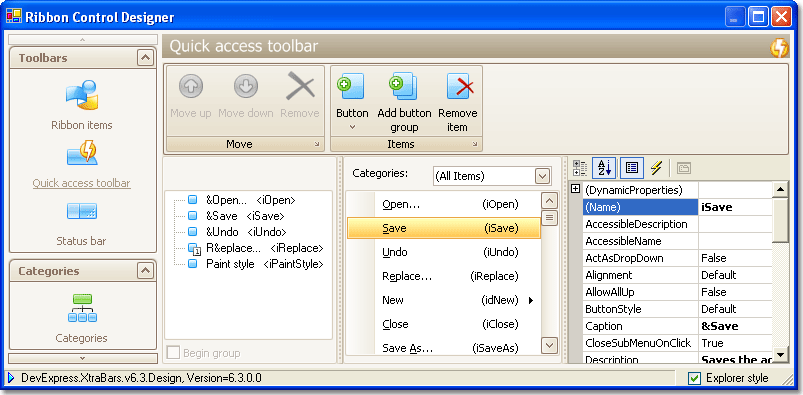Edit the Caption value &Save
803x395 pixels.
(x=735, y=326)
